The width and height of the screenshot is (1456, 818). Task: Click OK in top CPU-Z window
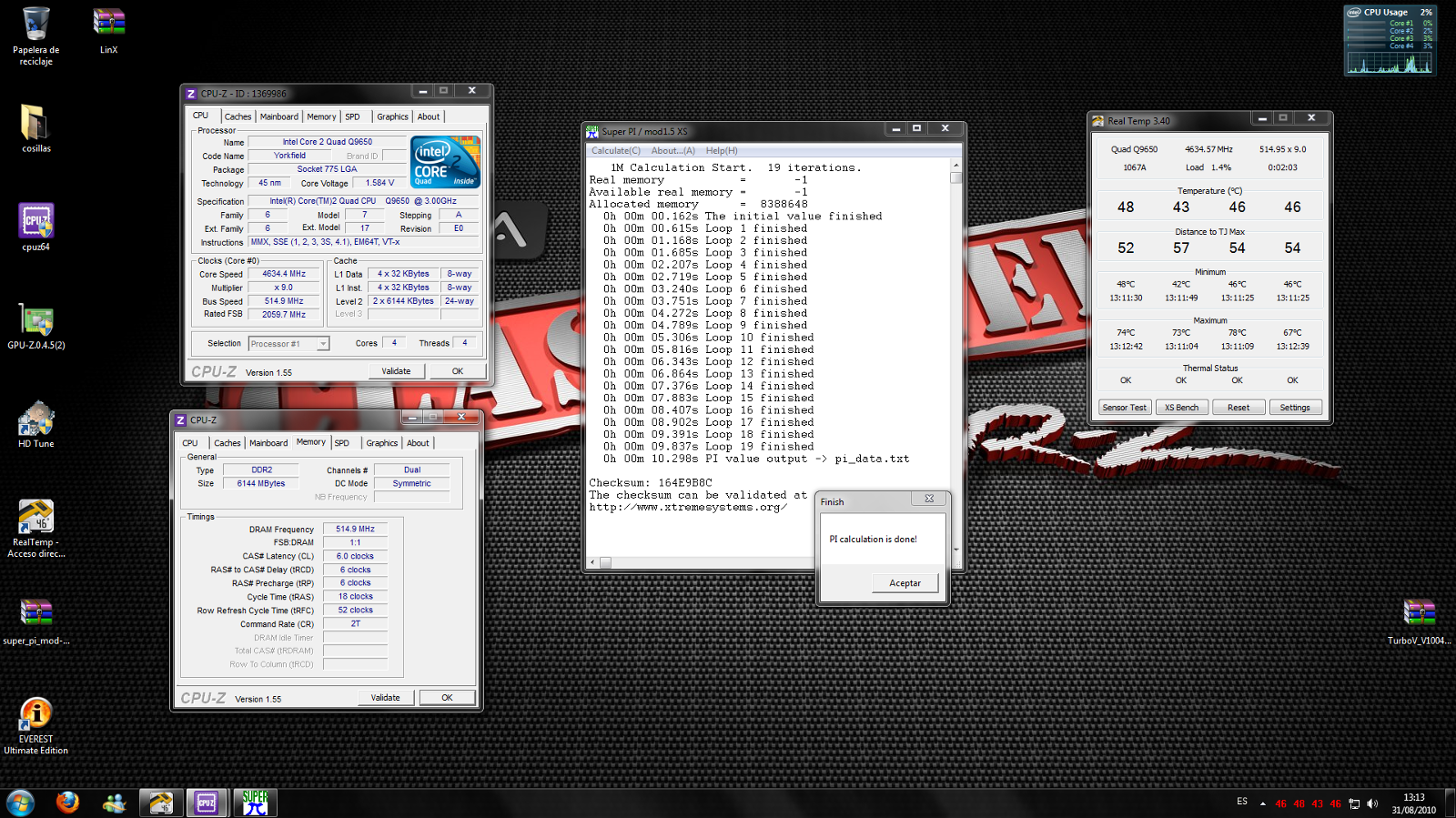click(458, 371)
